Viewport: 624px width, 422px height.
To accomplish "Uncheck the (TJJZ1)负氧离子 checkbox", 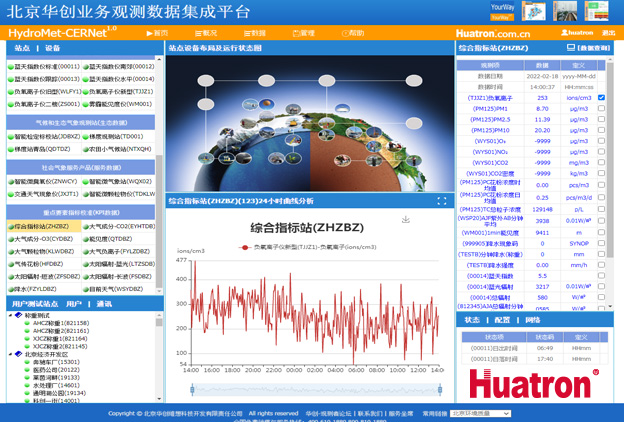I will [601, 98].
